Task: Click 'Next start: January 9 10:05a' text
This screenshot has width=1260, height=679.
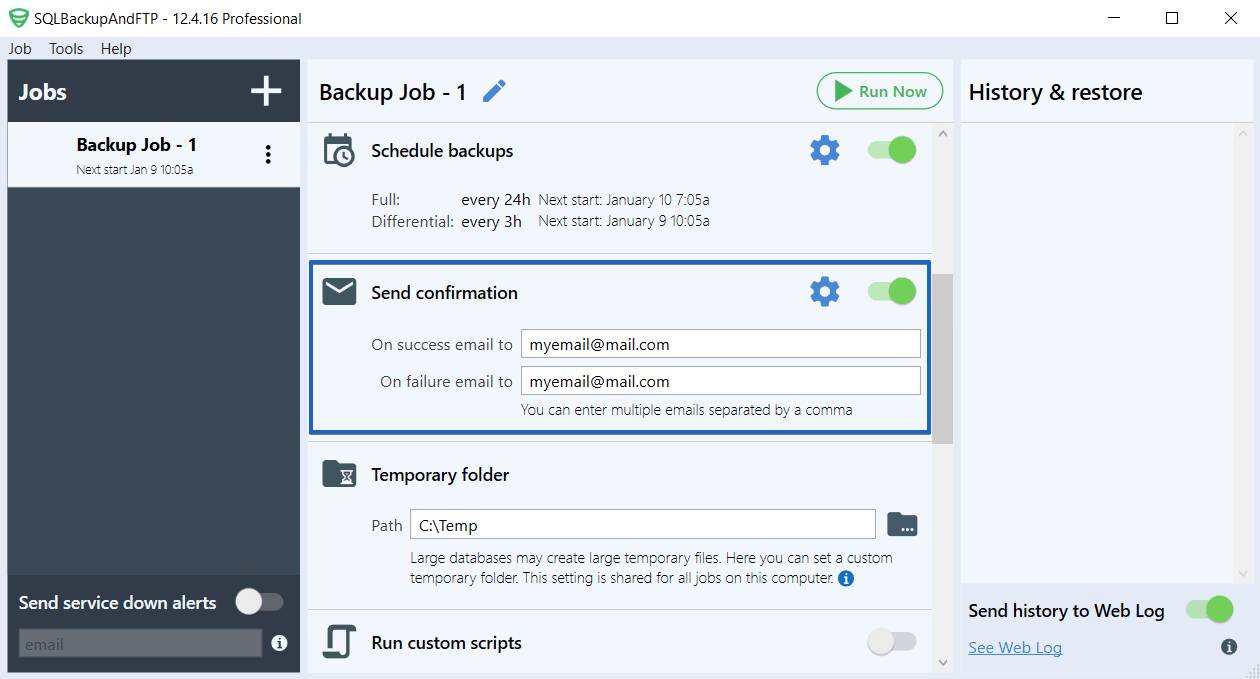Action: (624, 221)
